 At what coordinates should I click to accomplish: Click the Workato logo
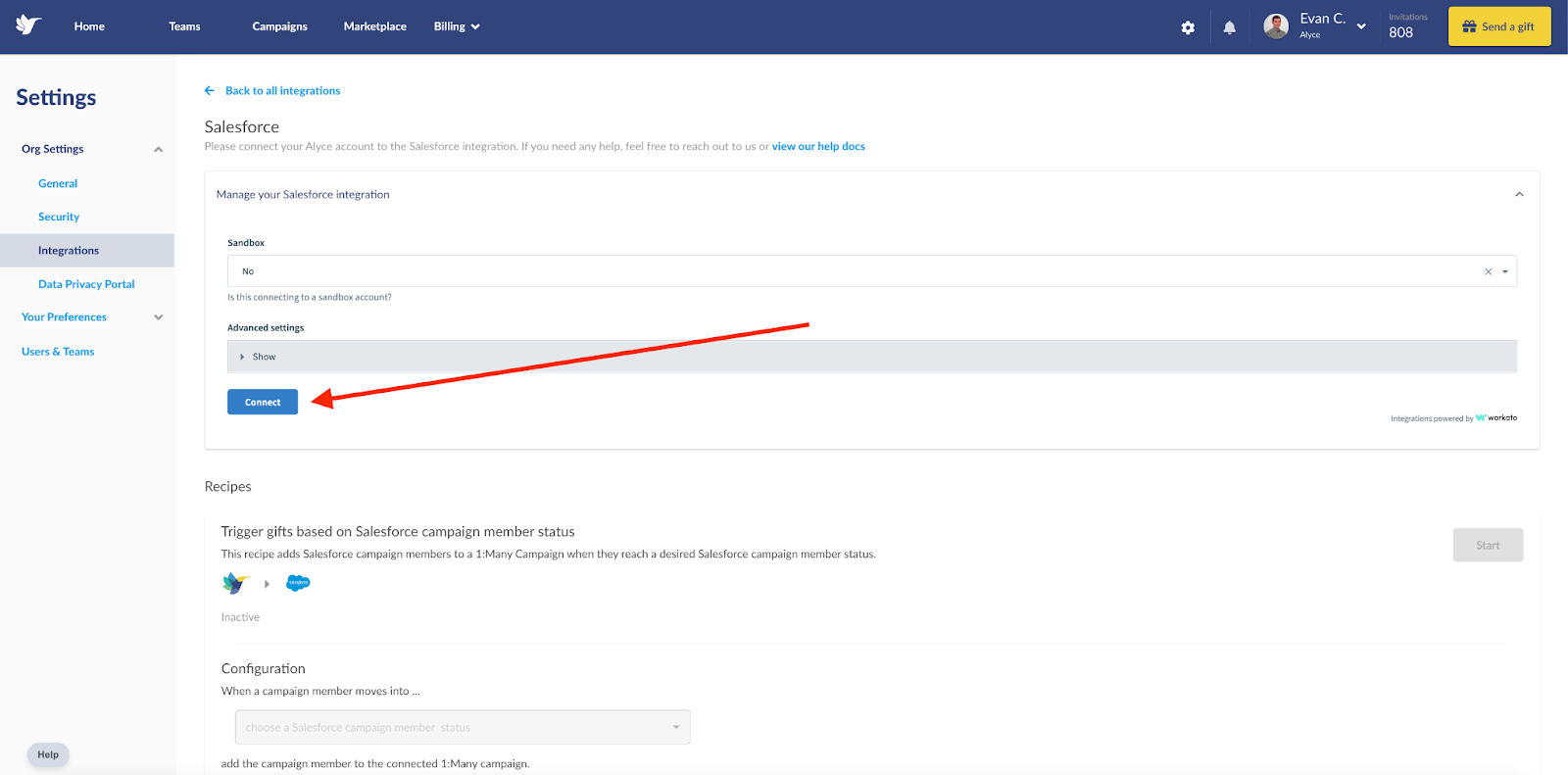pyautogui.click(x=1496, y=417)
